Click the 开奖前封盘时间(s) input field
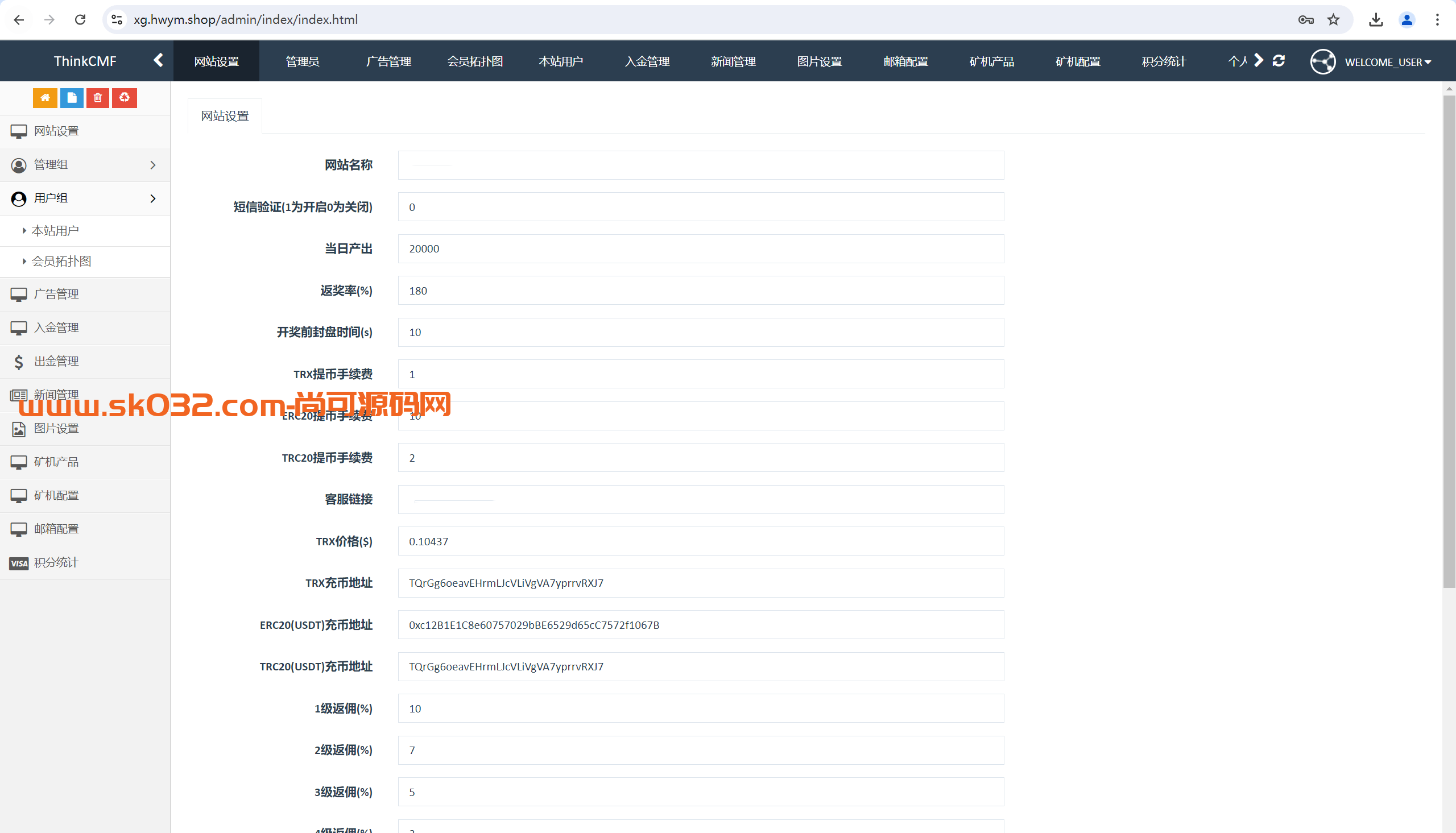1456x833 pixels. [x=701, y=333]
